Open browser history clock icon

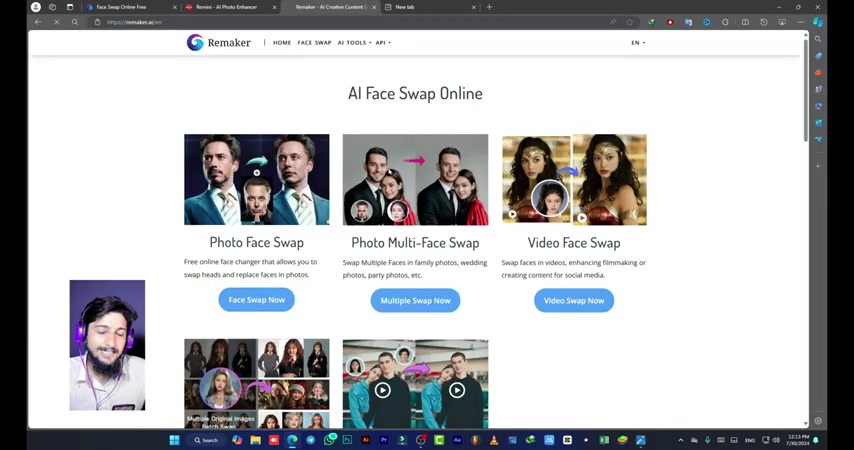pyautogui.click(x=764, y=22)
